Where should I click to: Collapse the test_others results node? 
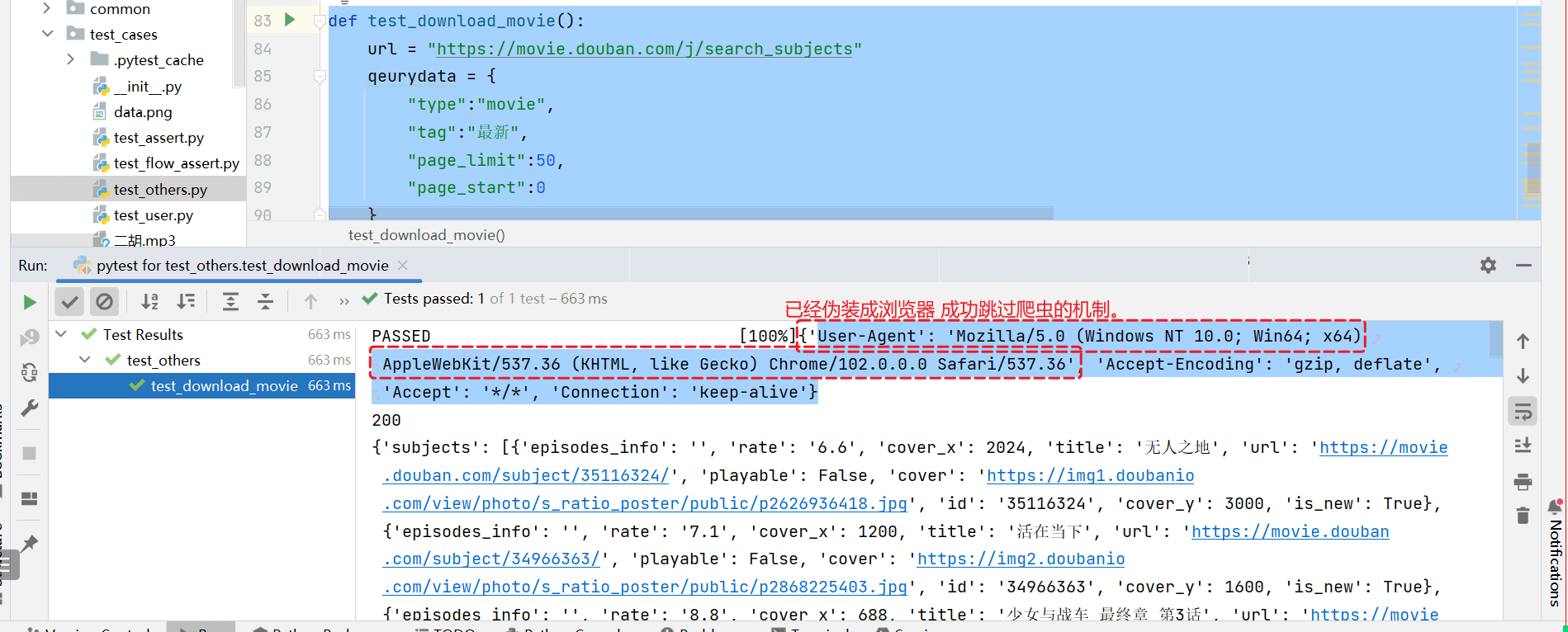click(85, 360)
